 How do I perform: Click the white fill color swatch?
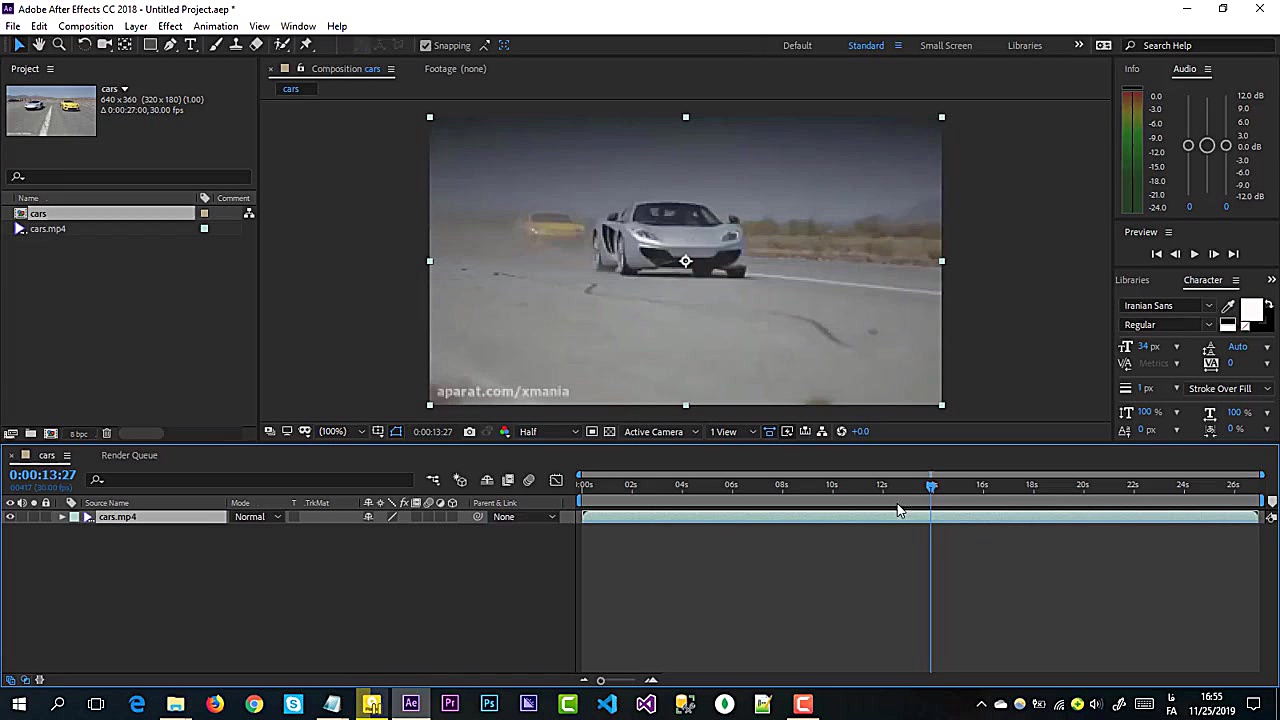[1250, 310]
